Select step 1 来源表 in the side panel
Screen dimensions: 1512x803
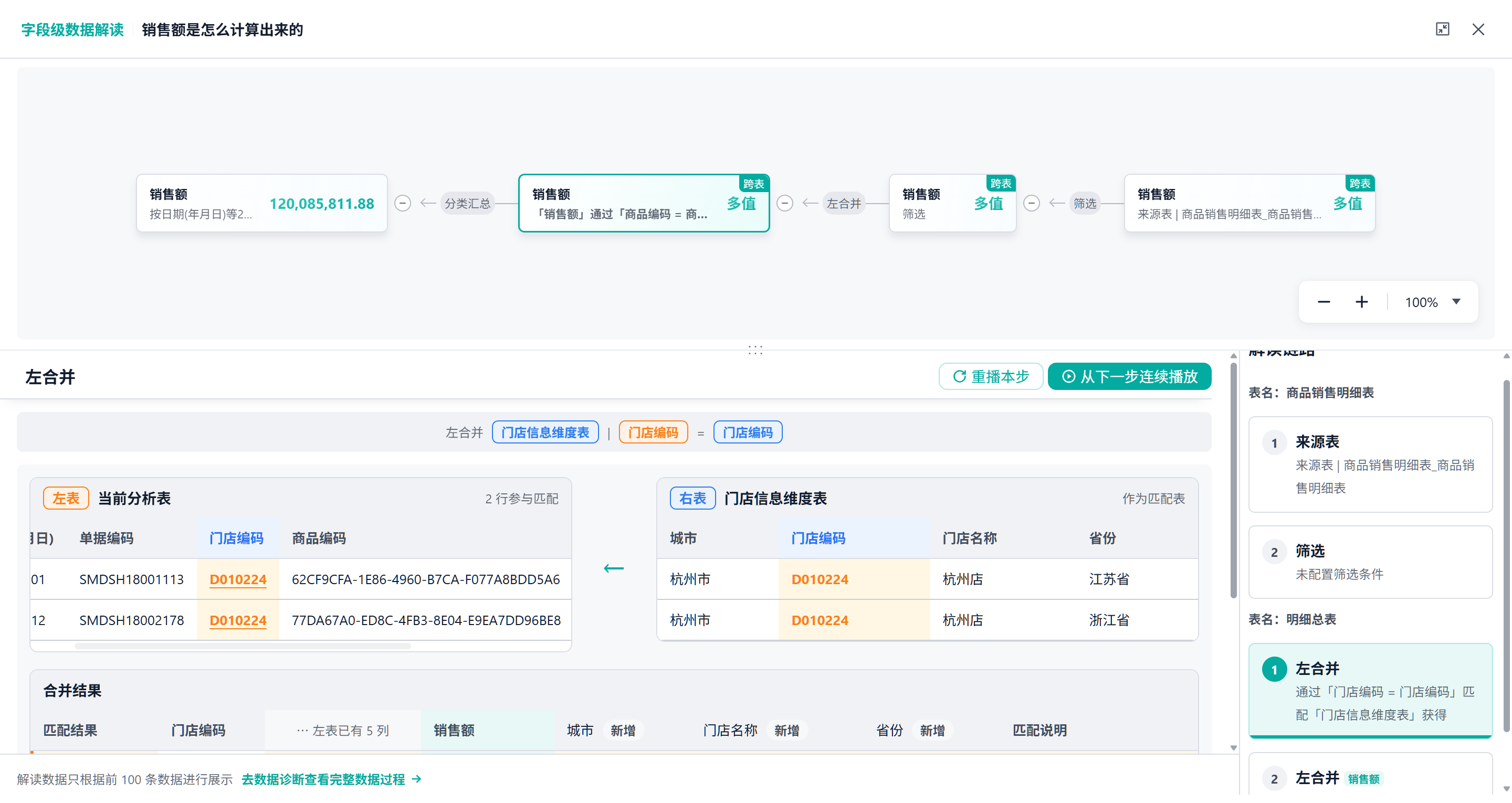coord(1370,464)
